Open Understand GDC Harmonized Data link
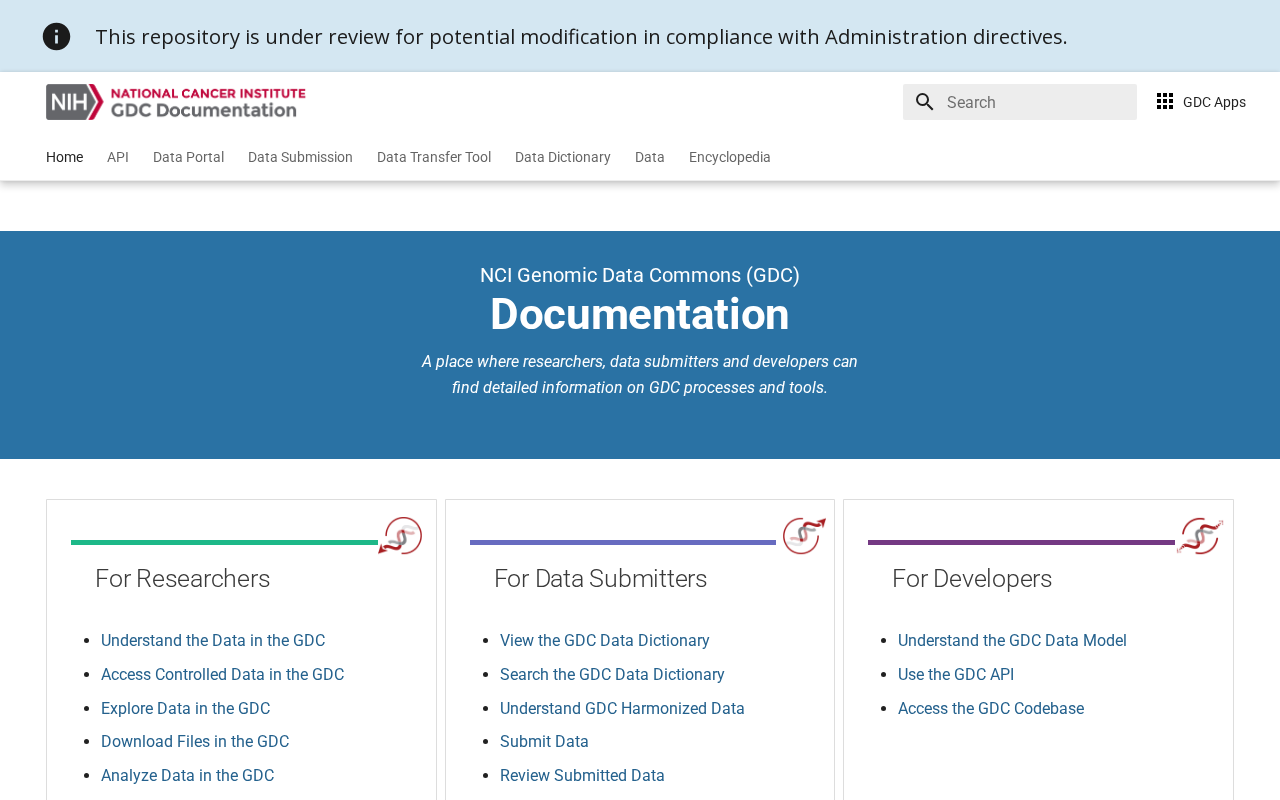1280x800 pixels. tap(622, 709)
